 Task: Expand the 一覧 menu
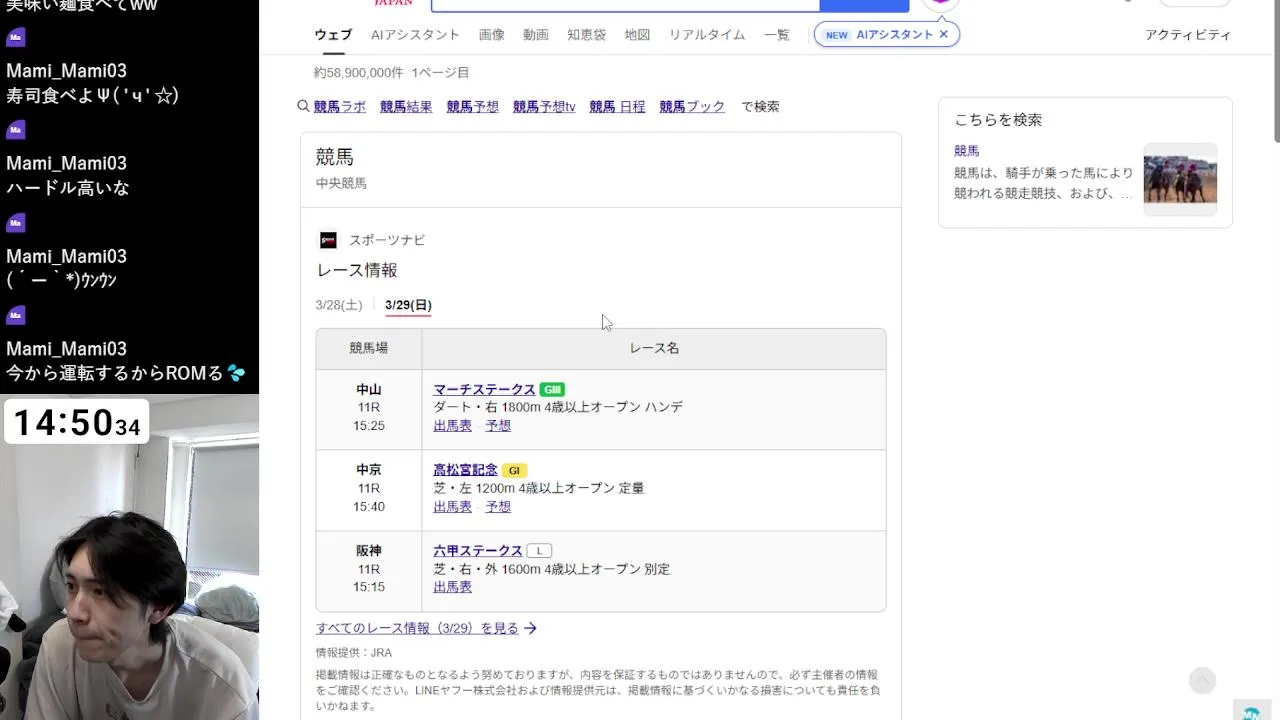777,34
